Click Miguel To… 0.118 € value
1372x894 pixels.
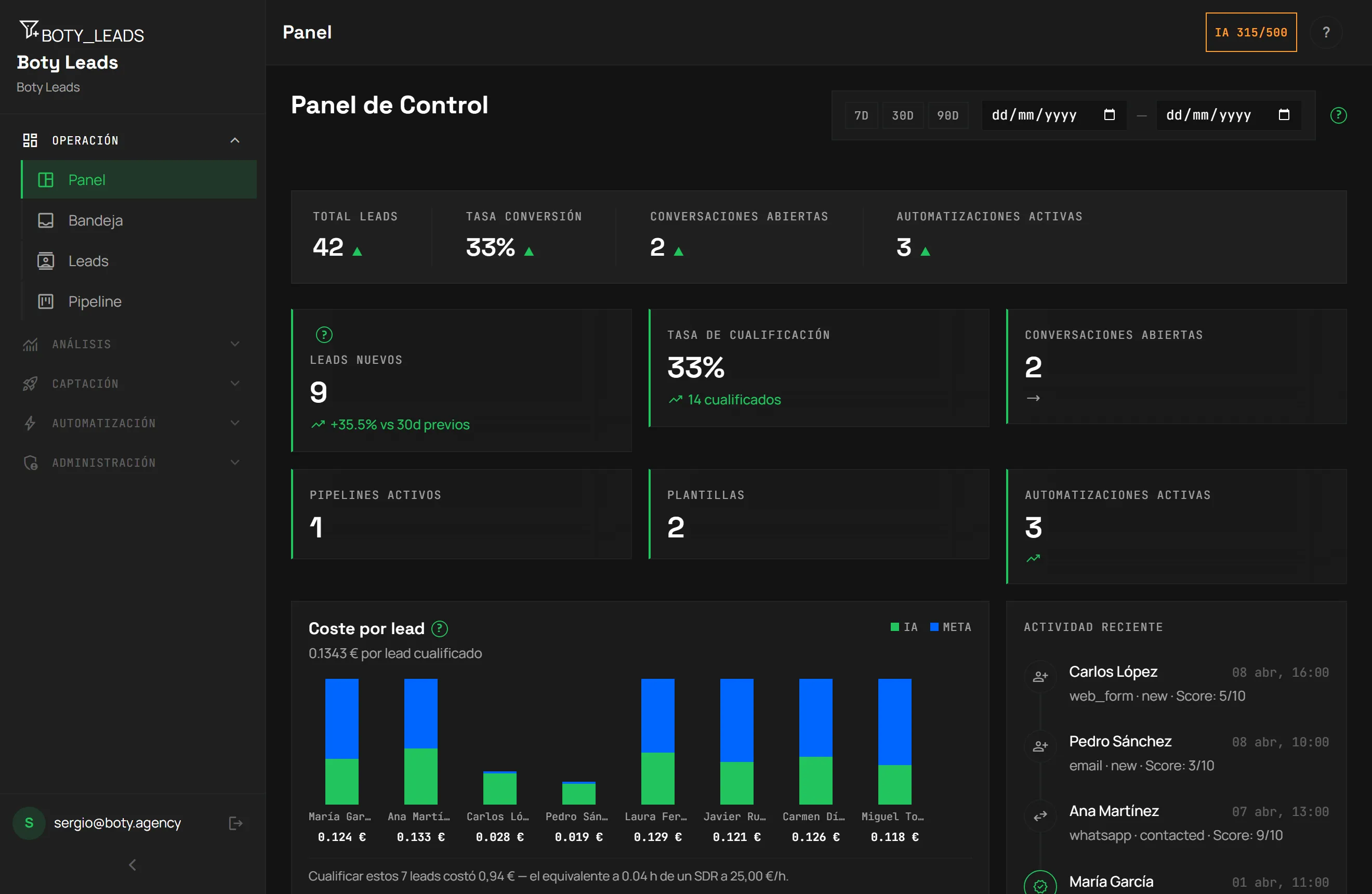(895, 837)
